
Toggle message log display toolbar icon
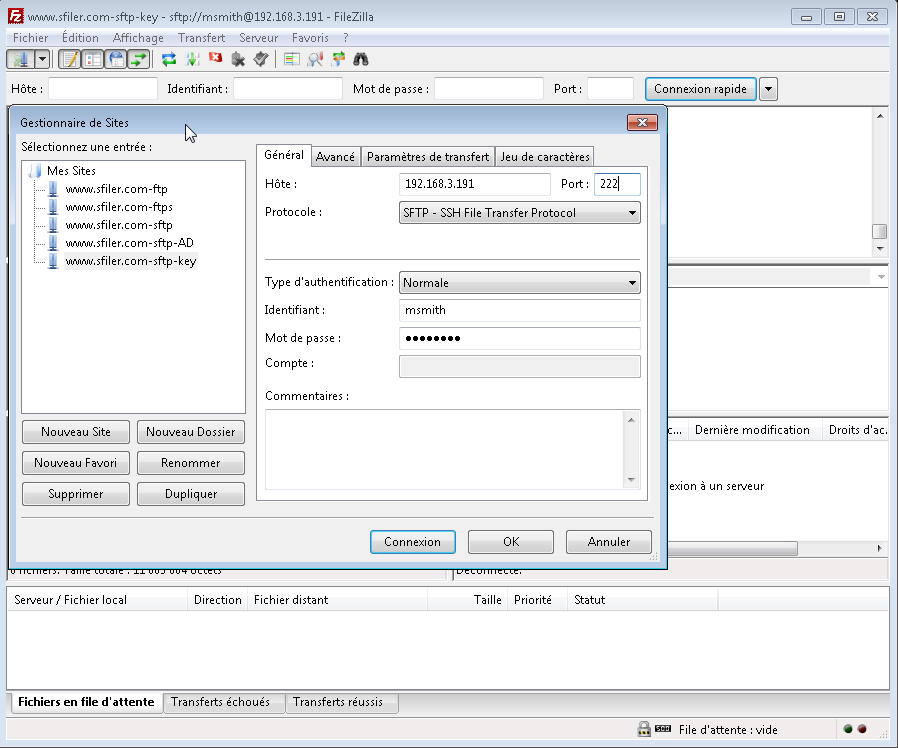(70, 59)
